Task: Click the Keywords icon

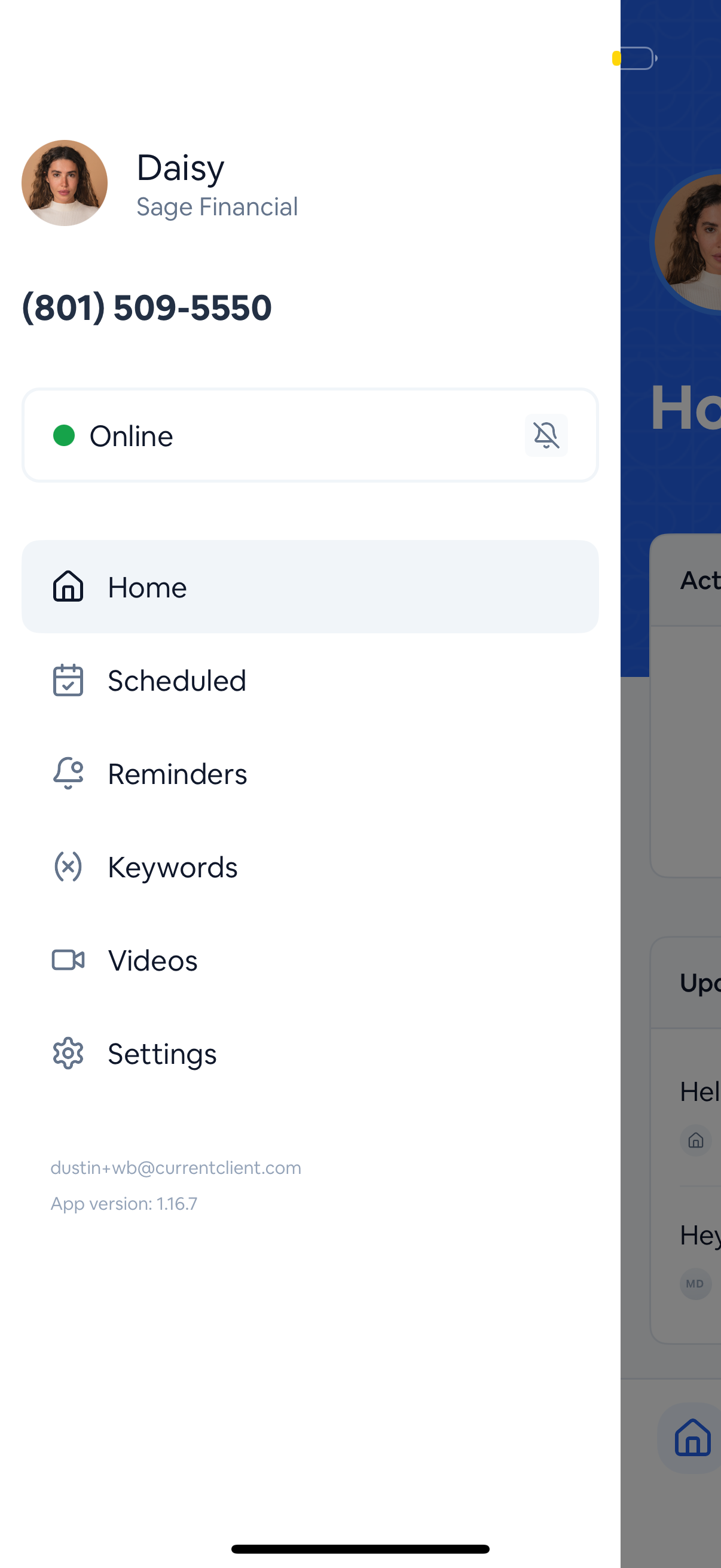Action: [68, 867]
